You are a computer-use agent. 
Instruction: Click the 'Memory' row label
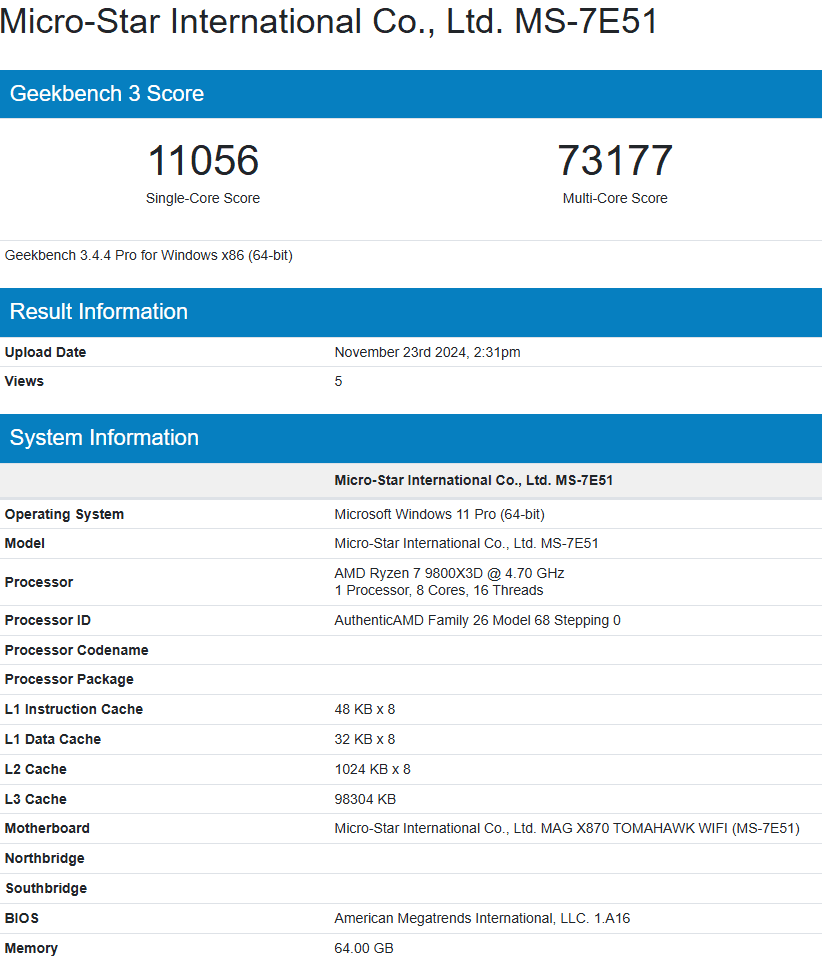(x=31, y=948)
